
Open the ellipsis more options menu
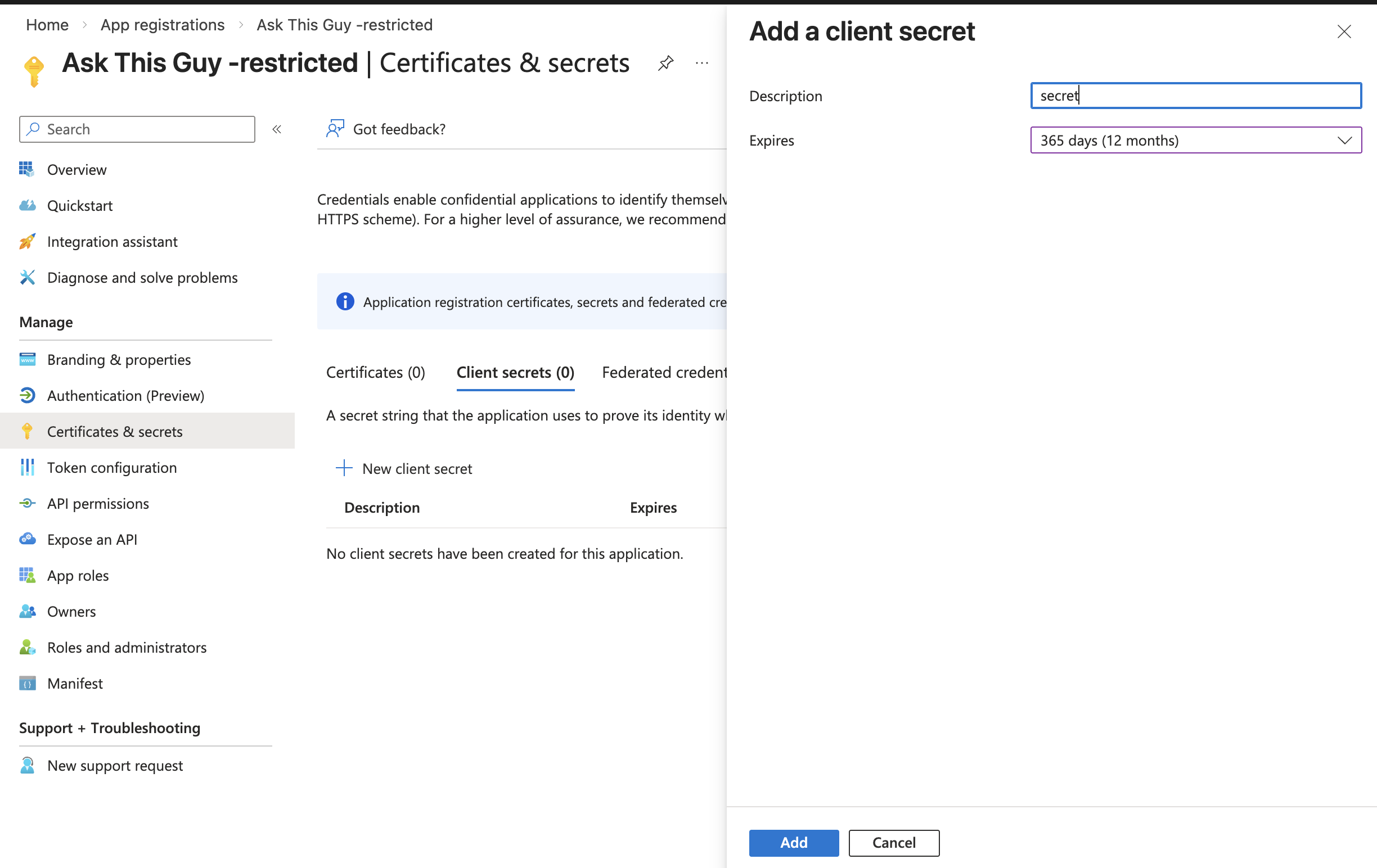tap(701, 63)
